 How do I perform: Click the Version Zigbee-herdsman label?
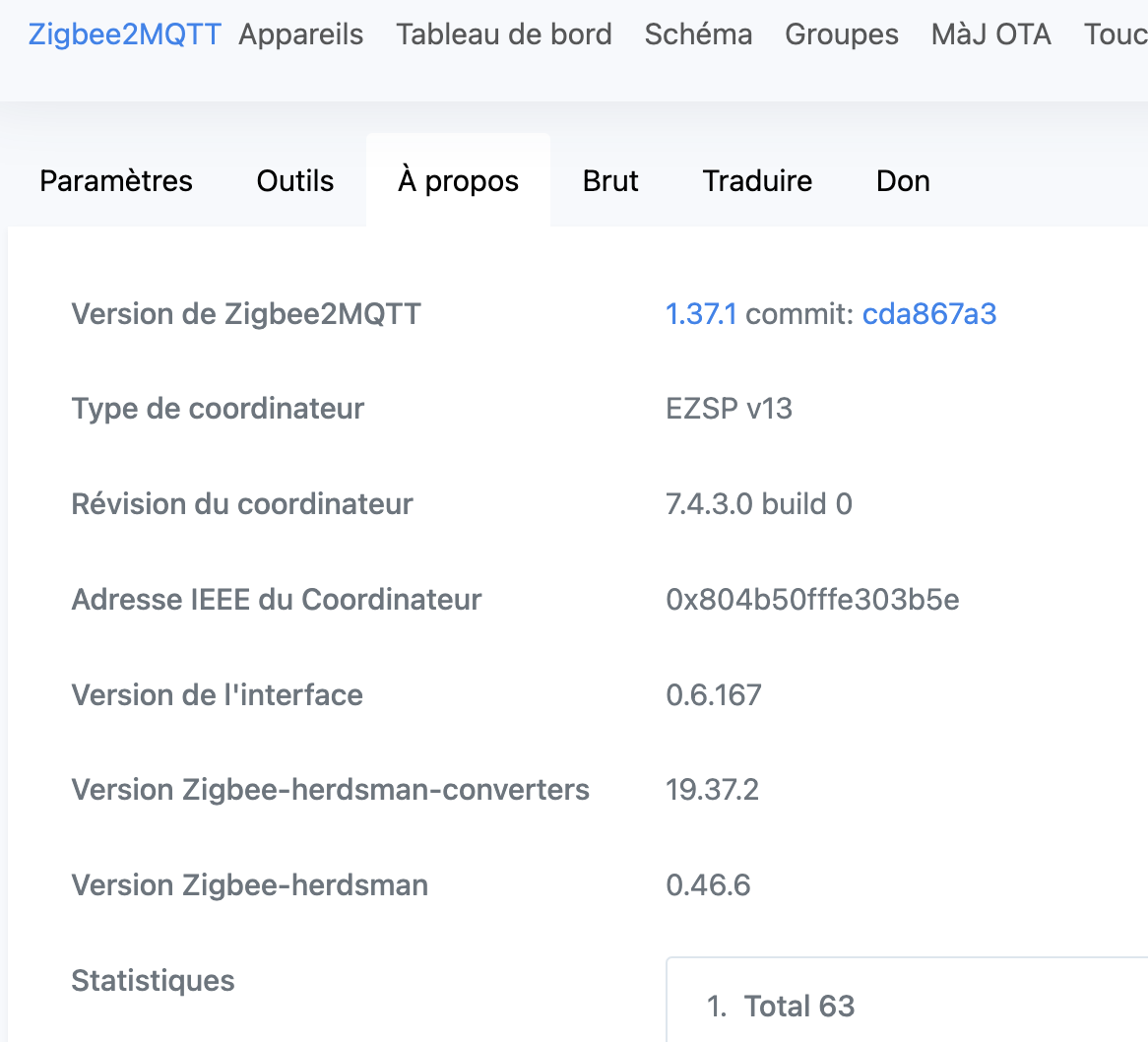(x=250, y=885)
